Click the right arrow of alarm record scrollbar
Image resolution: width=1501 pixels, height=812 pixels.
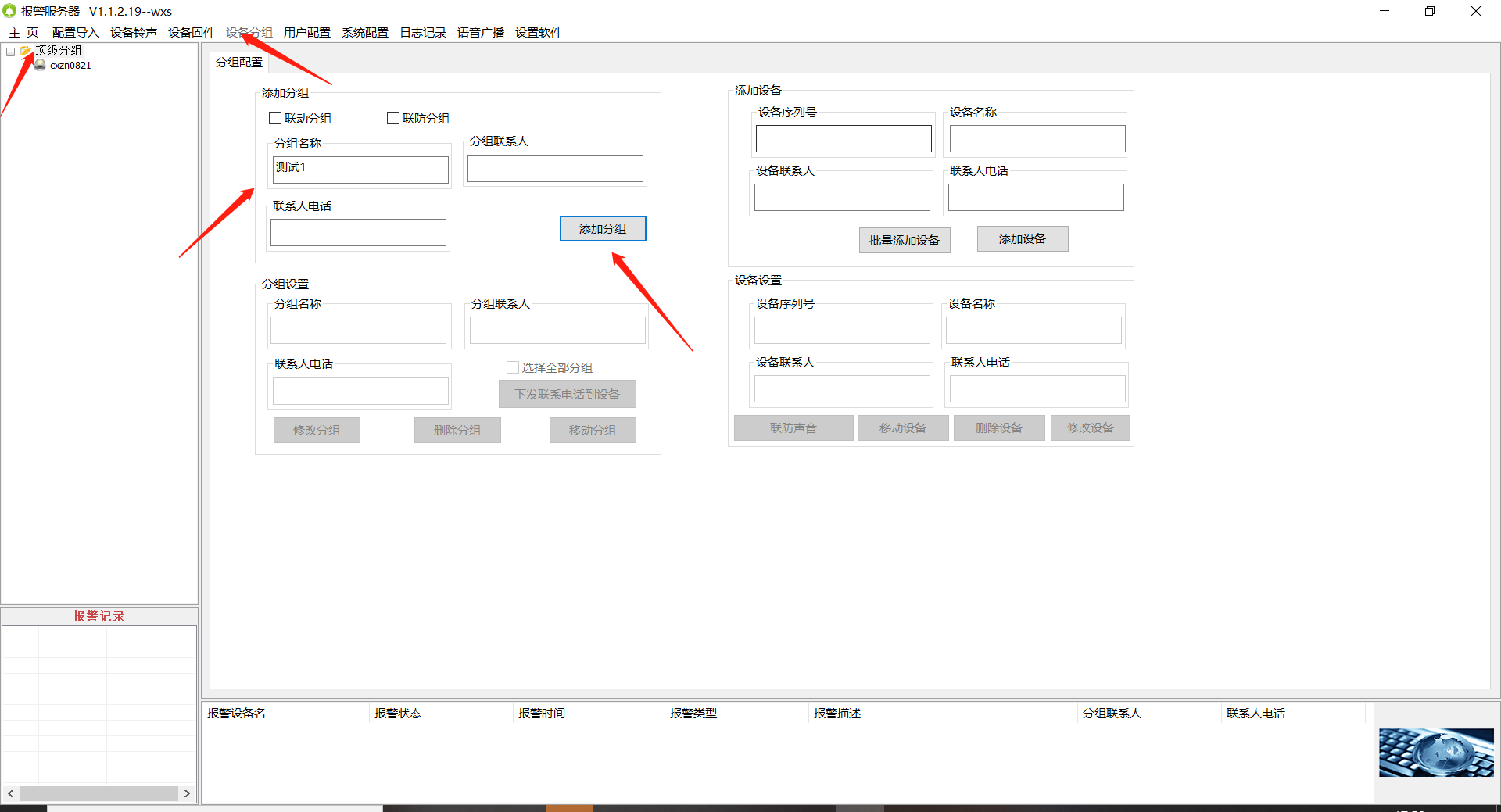[187, 793]
